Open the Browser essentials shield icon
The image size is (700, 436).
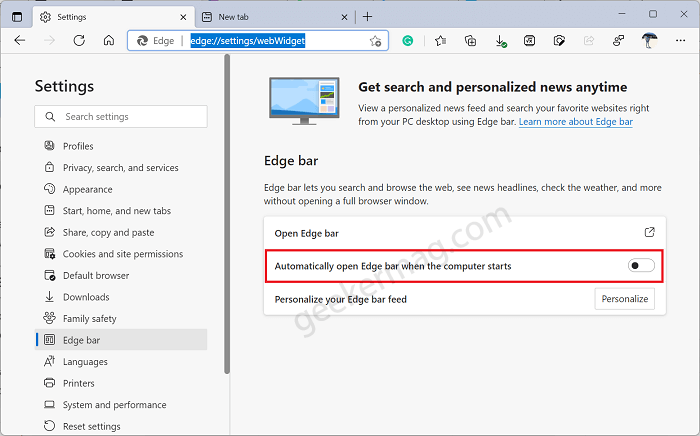pos(559,41)
